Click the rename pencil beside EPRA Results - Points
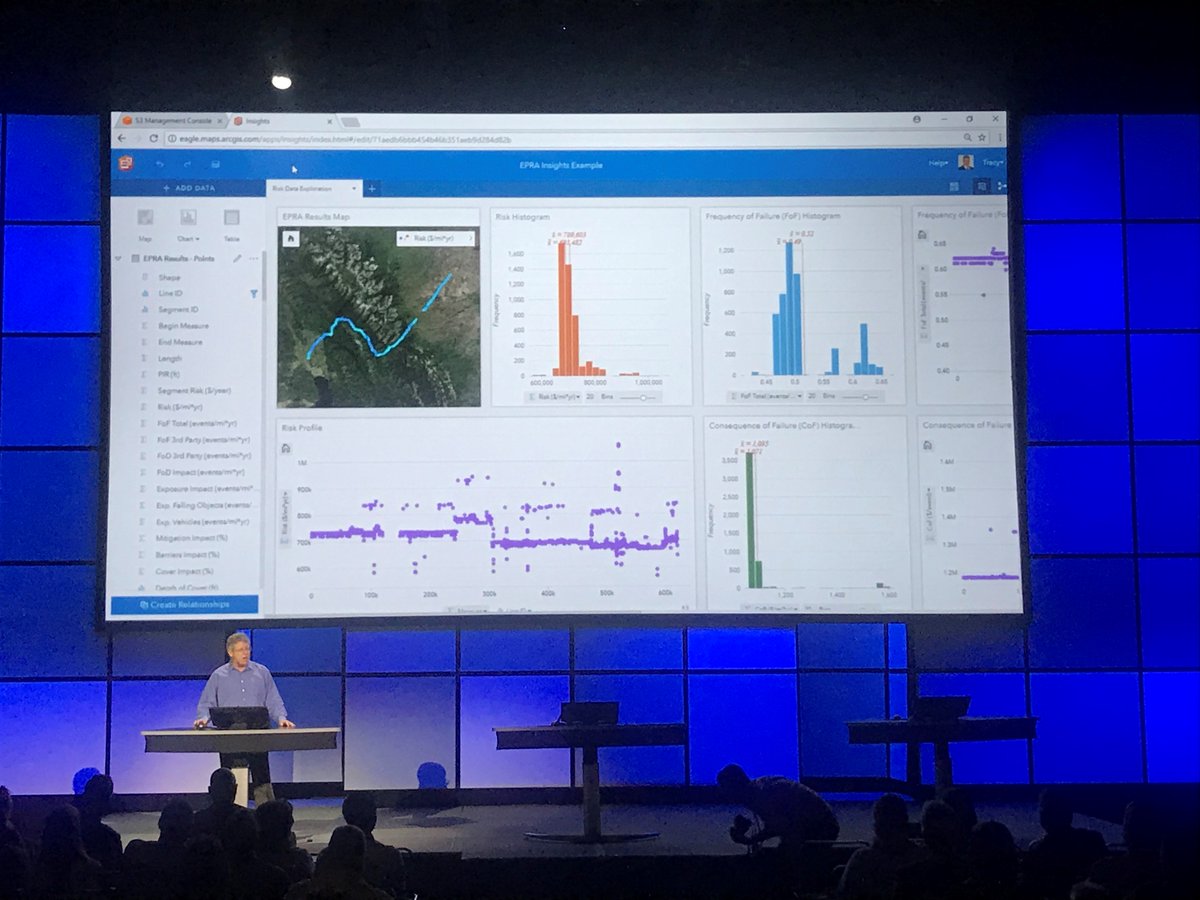Screen dimensions: 1200x900 pos(237,258)
